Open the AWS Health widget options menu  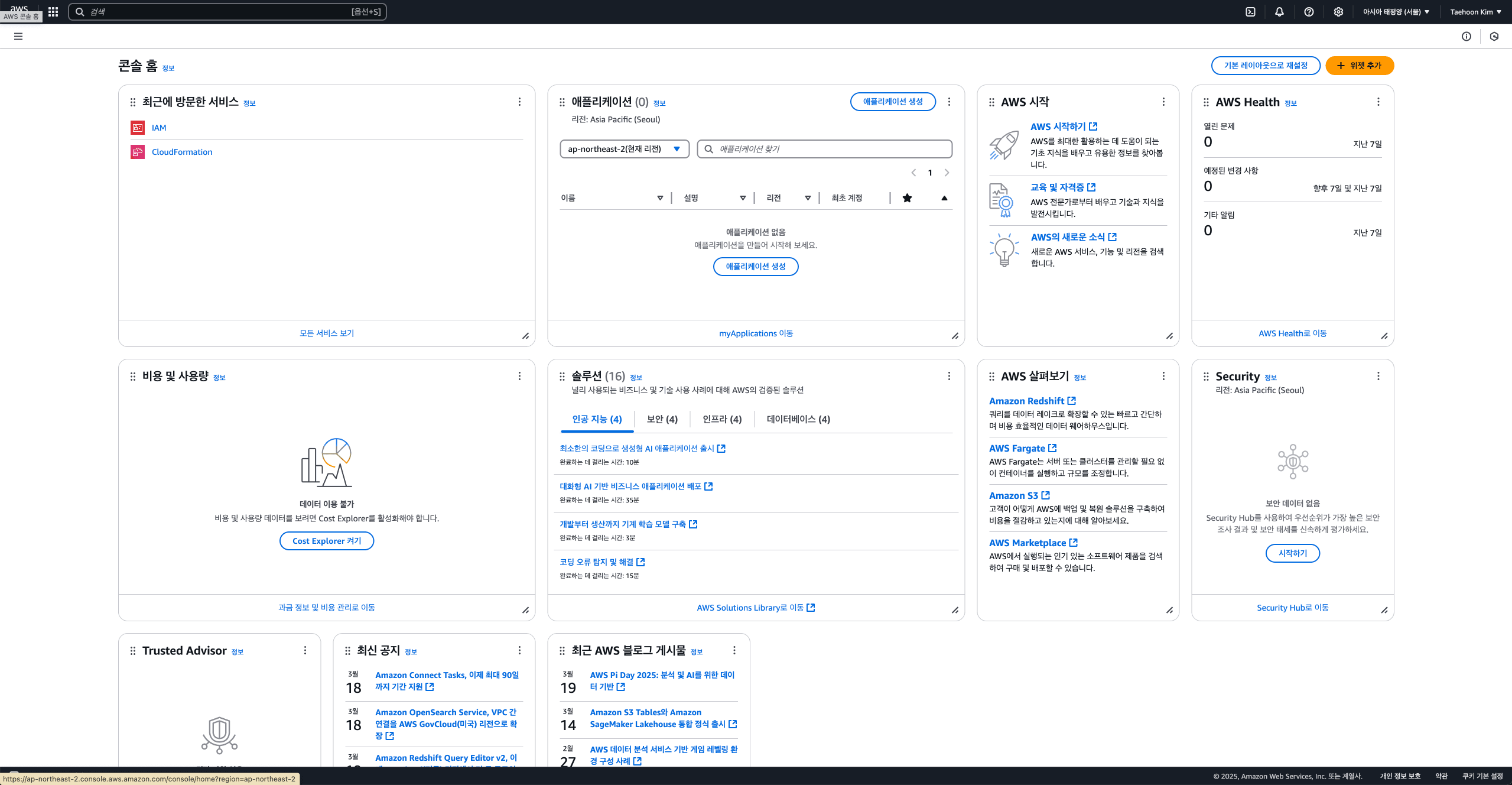click(1378, 102)
